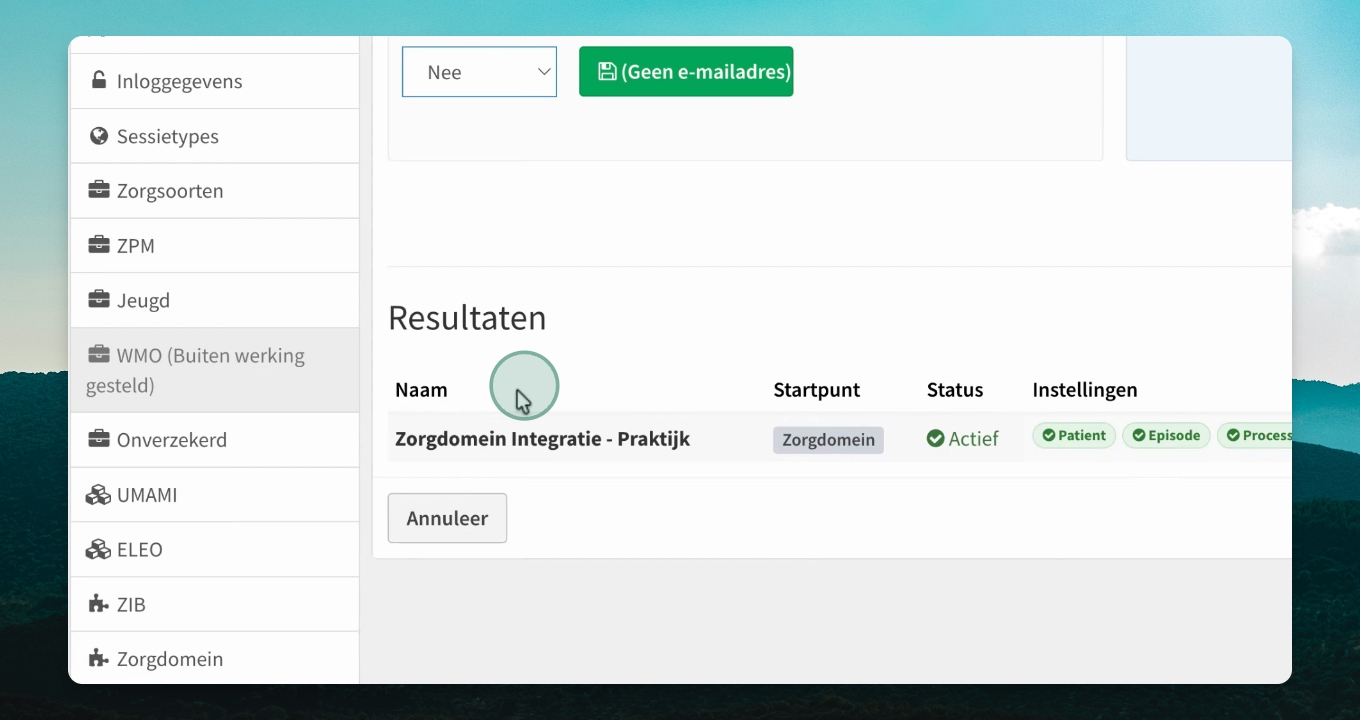Click the Actief status label

pyautogui.click(x=962, y=439)
